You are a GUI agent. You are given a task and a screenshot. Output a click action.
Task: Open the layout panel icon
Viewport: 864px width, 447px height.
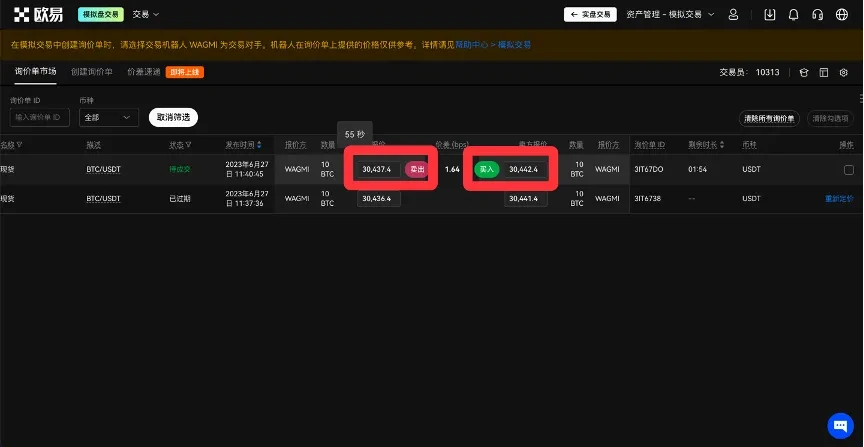824,73
